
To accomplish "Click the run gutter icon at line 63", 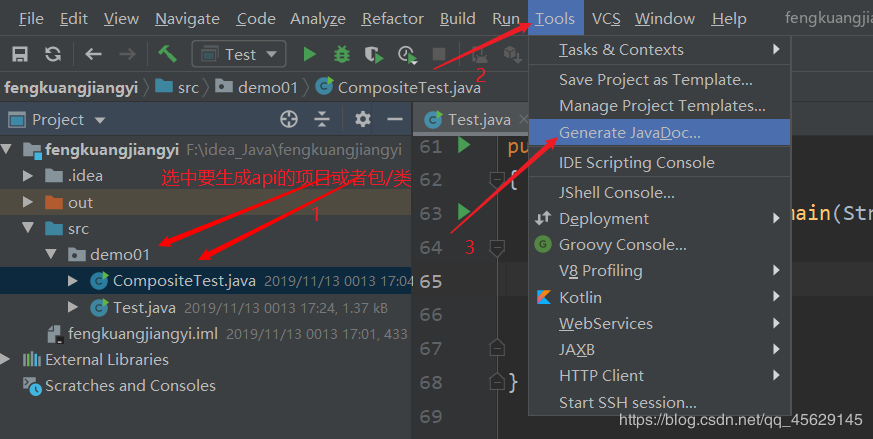I will (x=464, y=212).
